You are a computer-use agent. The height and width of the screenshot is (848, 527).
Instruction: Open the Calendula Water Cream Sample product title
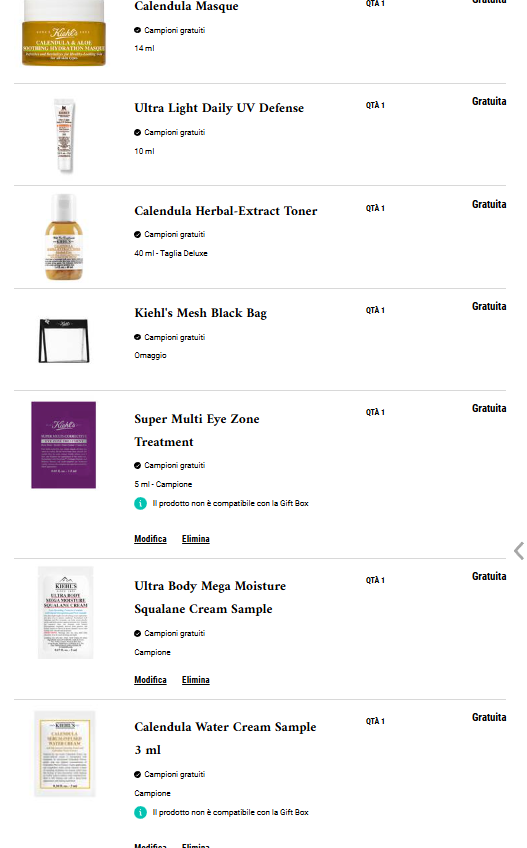225,738
